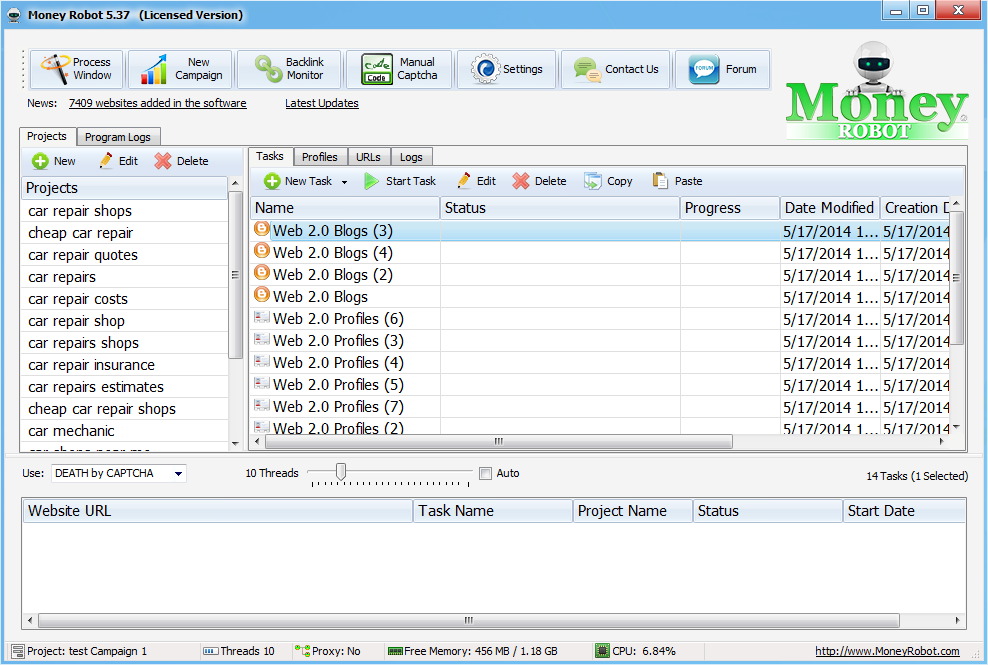This screenshot has height=665, width=988.
Task: Open the Backlink Monitor
Action: (289, 69)
